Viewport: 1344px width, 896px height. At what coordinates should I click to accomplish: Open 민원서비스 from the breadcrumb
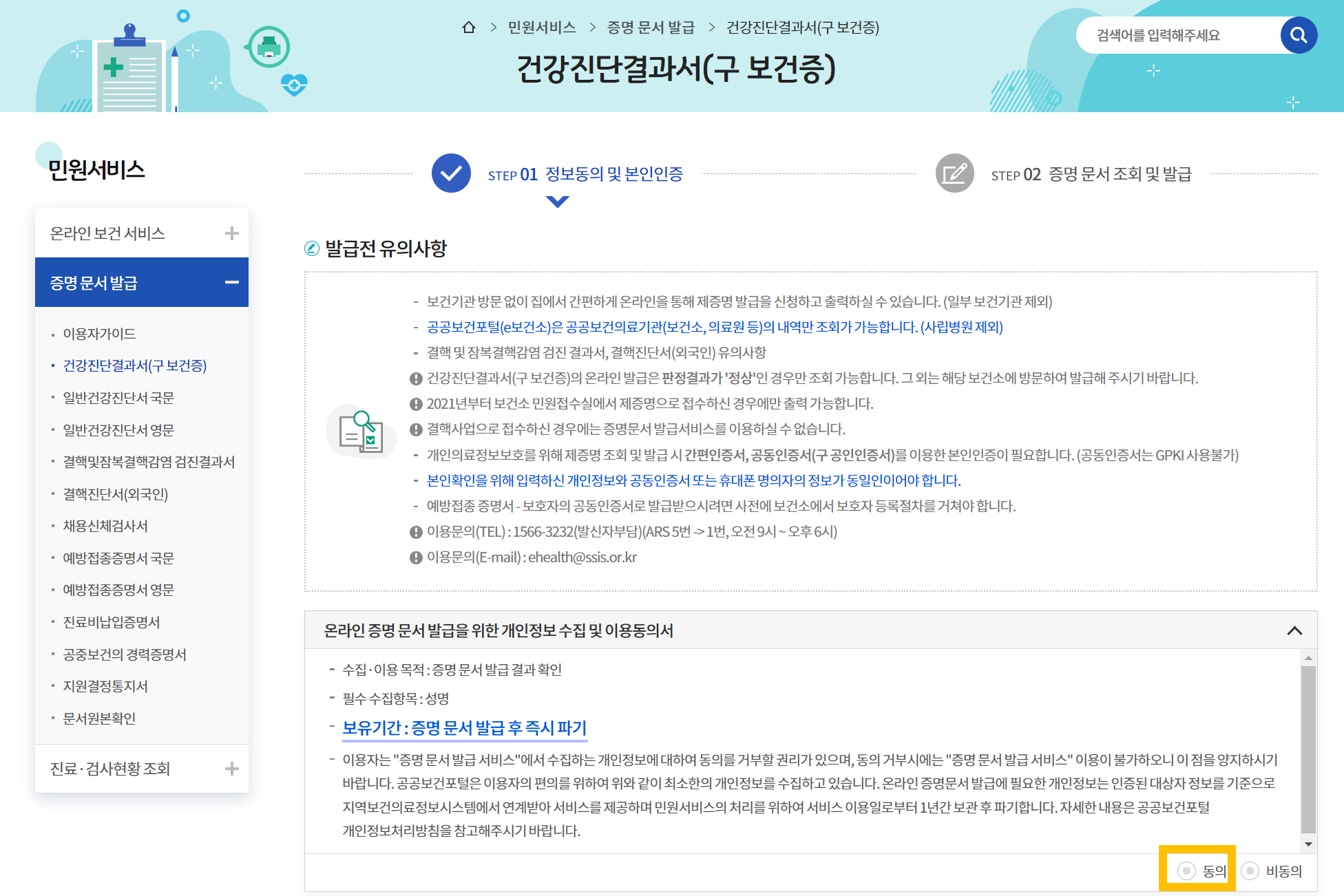[x=541, y=28]
